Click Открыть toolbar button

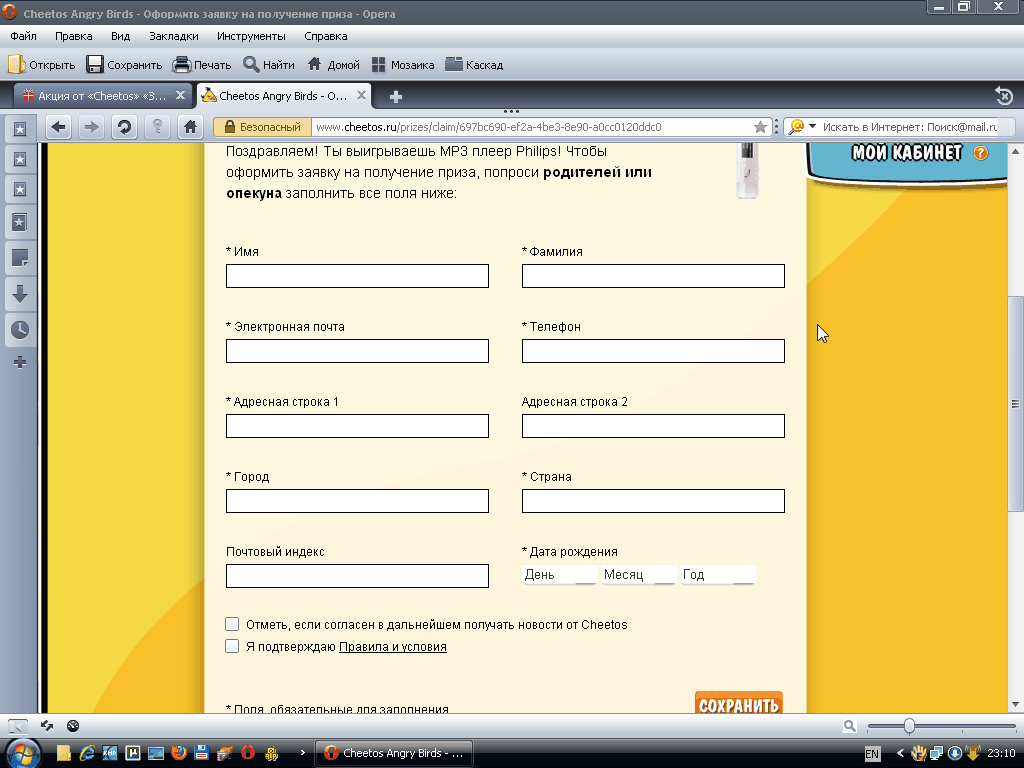click(42, 65)
